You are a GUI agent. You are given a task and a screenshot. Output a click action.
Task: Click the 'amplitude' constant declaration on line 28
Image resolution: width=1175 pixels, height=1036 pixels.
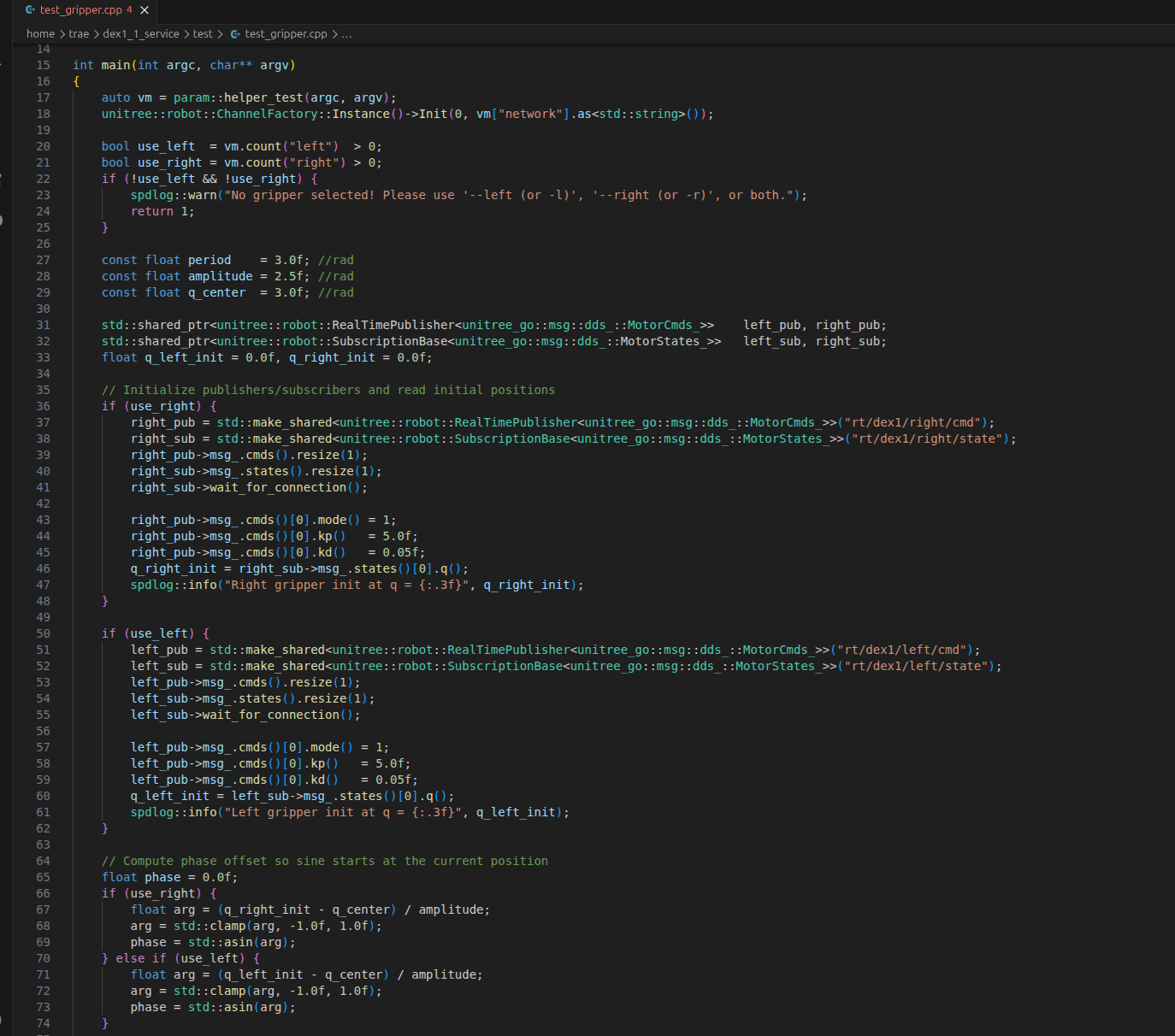[220, 276]
